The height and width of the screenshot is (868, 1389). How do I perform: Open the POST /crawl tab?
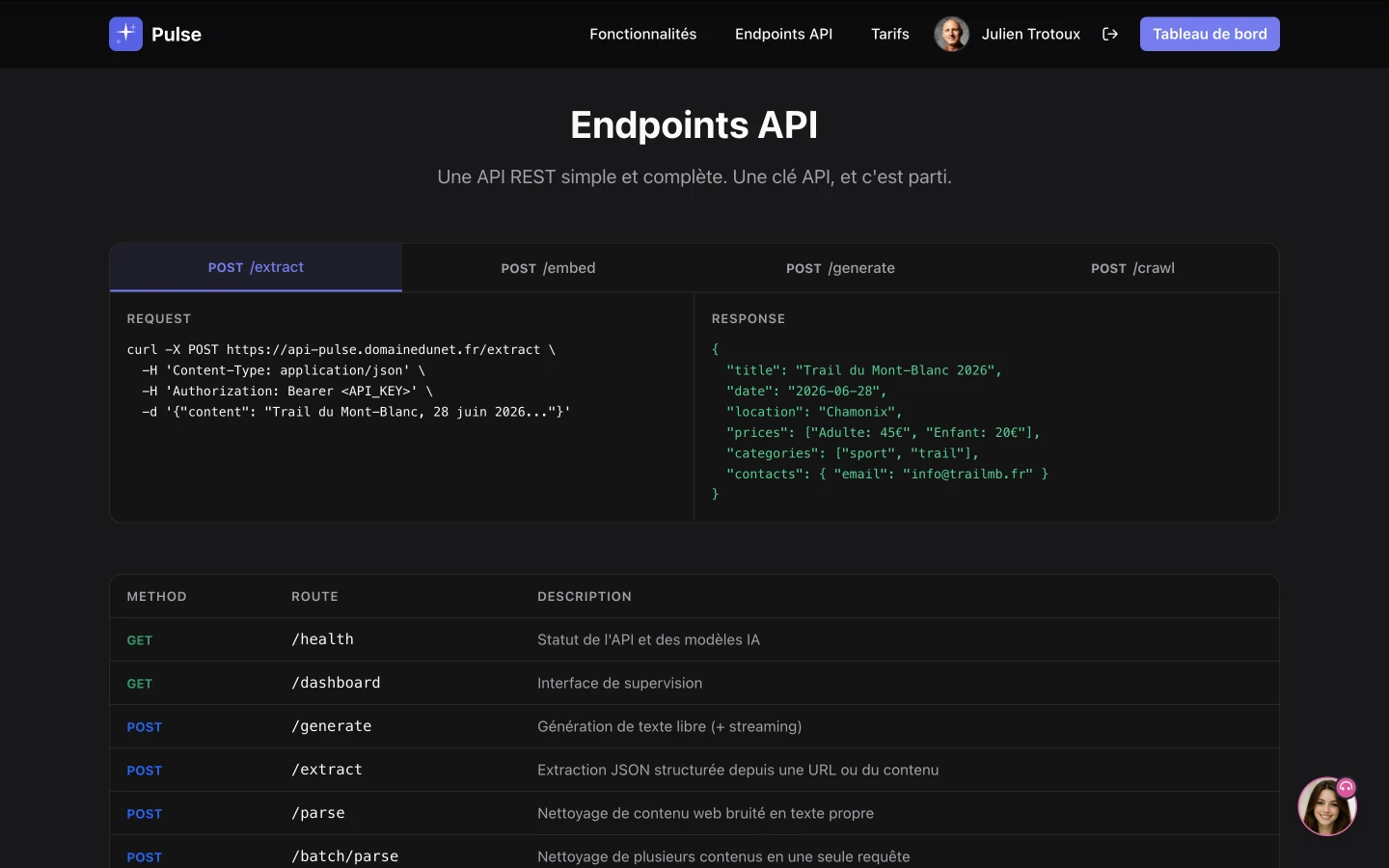1132,268
